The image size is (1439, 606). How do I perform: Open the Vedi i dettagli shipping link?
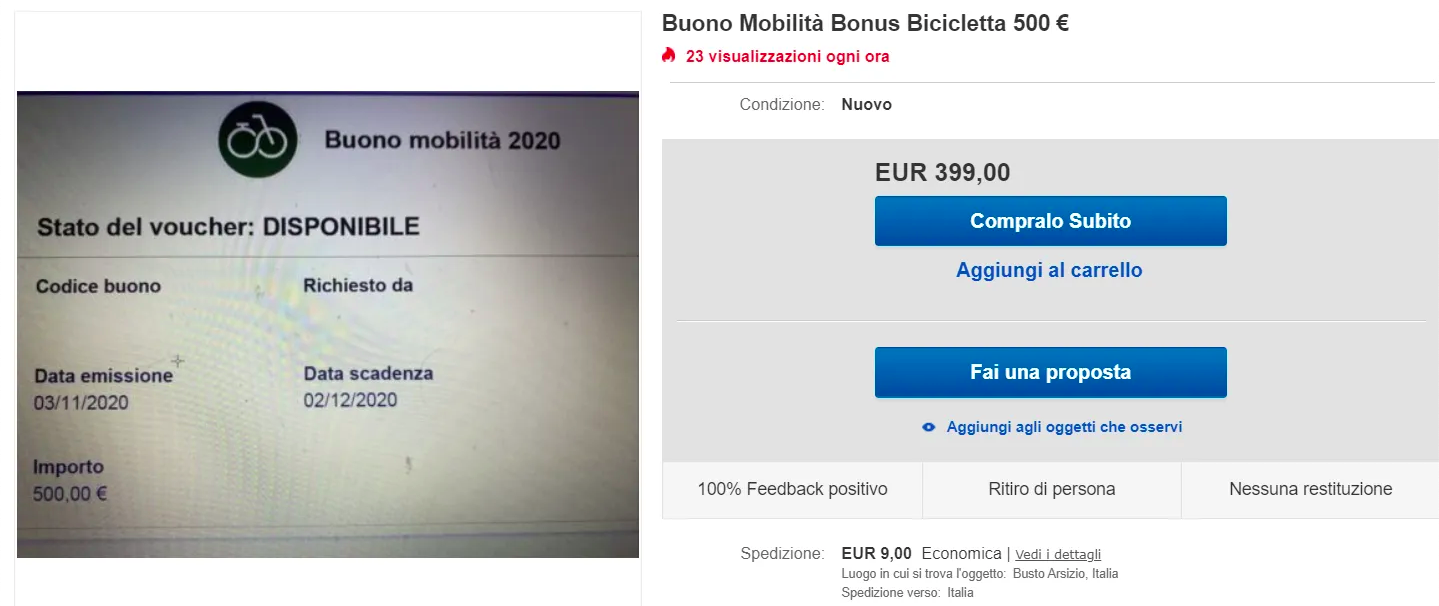point(1058,554)
